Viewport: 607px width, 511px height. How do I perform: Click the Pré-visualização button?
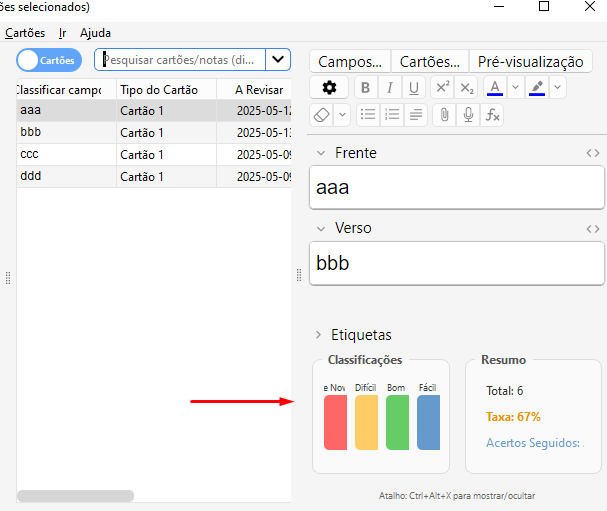[530, 62]
